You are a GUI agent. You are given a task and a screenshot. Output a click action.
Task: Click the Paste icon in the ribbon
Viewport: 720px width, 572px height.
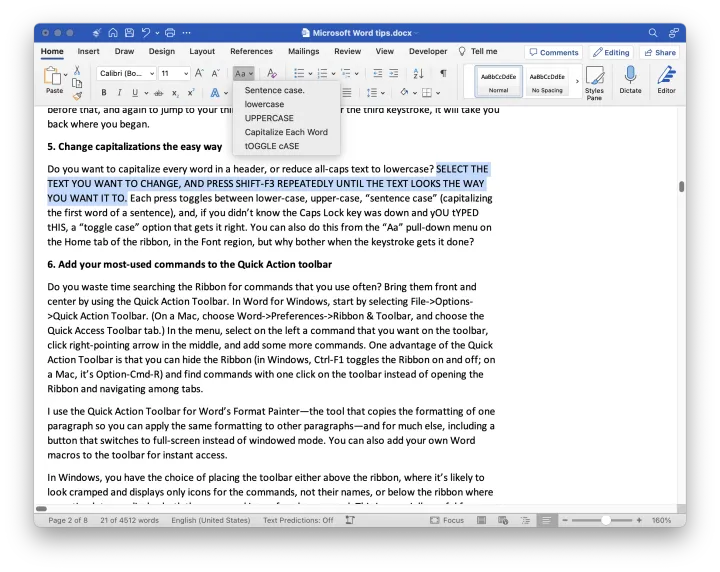(x=53, y=78)
